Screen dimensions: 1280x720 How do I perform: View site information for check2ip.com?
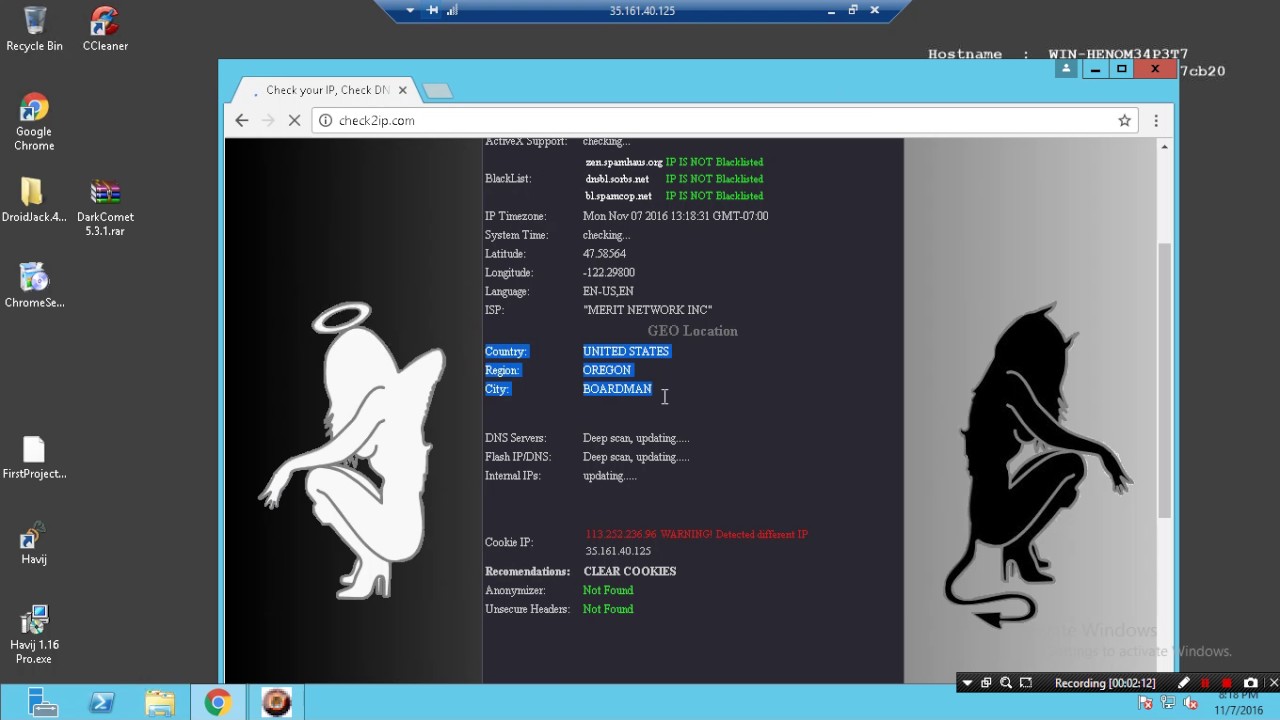tap(325, 120)
